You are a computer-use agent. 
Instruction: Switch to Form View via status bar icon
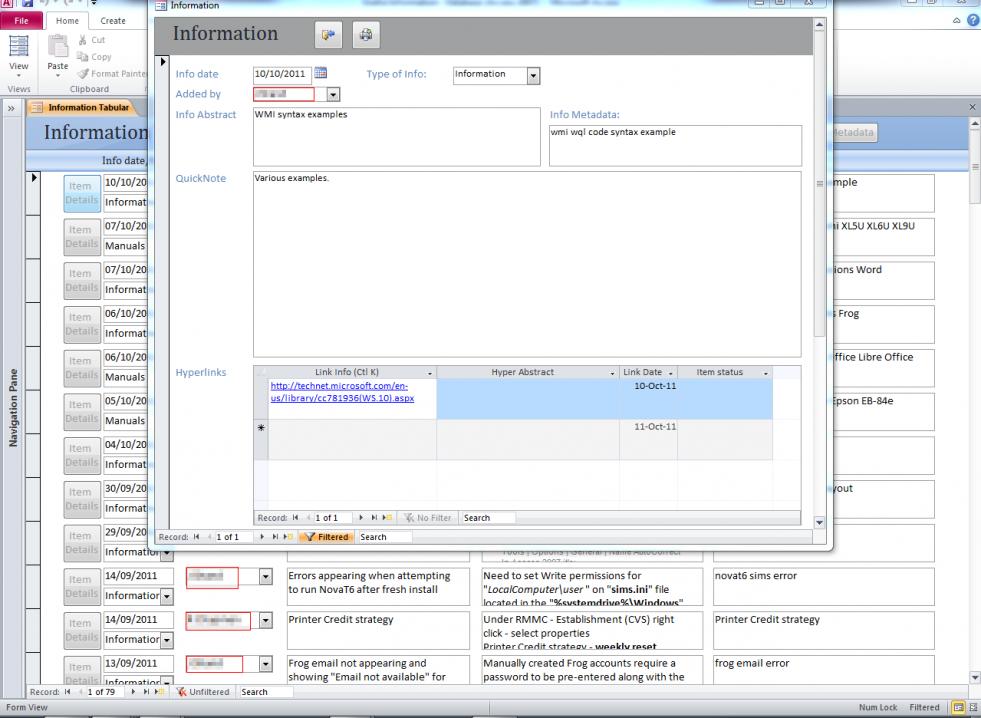[x=958, y=707]
